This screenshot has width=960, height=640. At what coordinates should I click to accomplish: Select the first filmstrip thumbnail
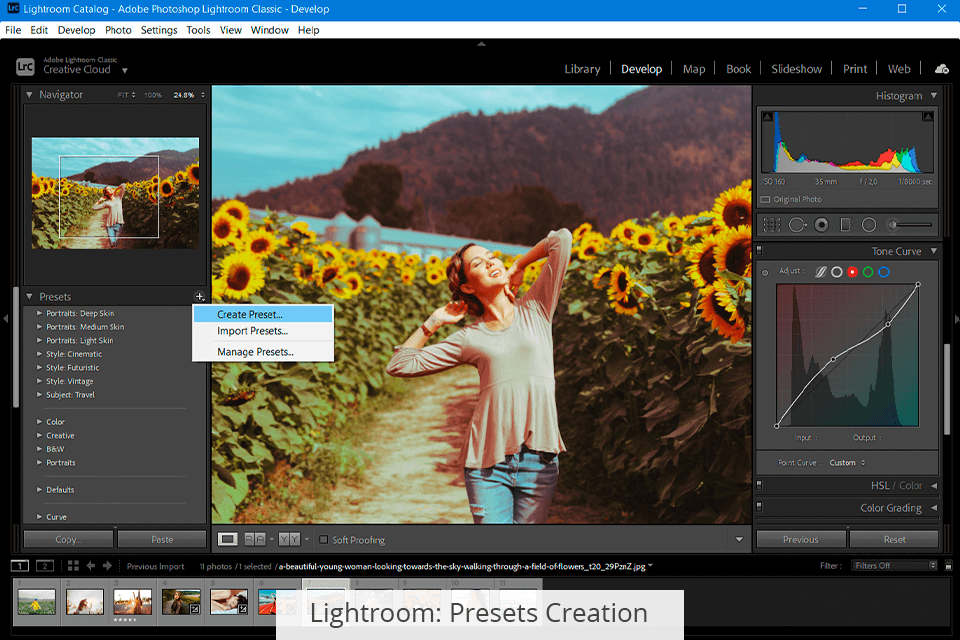[36, 600]
